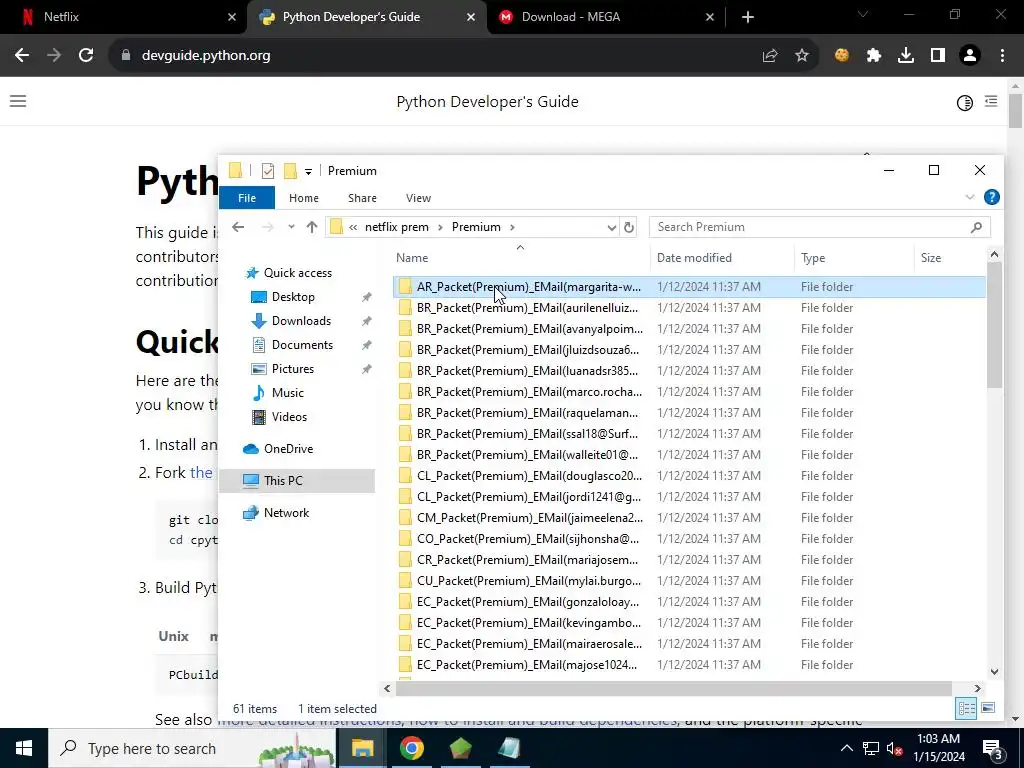Expand the Explorer ribbon chevron

[x=970, y=197]
